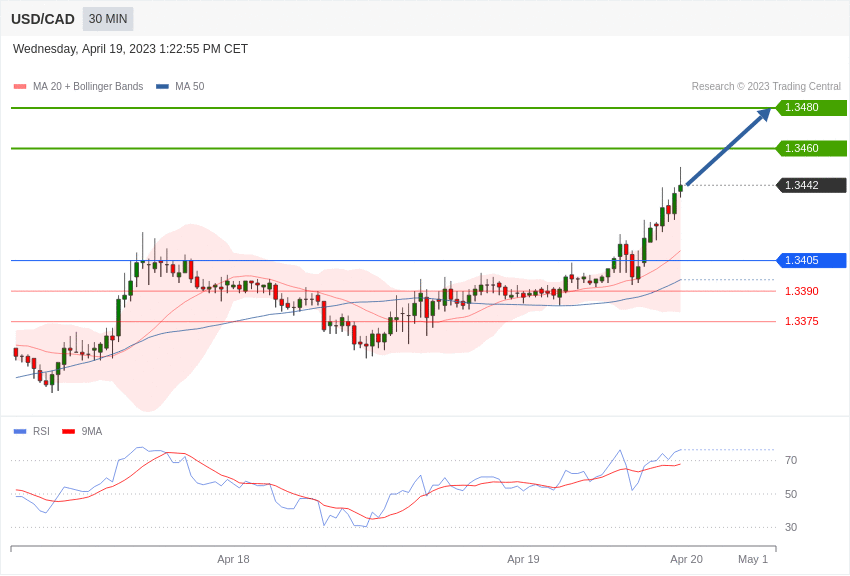850x576 pixels.
Task: Select the 30 MIN timeframe badge
Action: (x=108, y=19)
